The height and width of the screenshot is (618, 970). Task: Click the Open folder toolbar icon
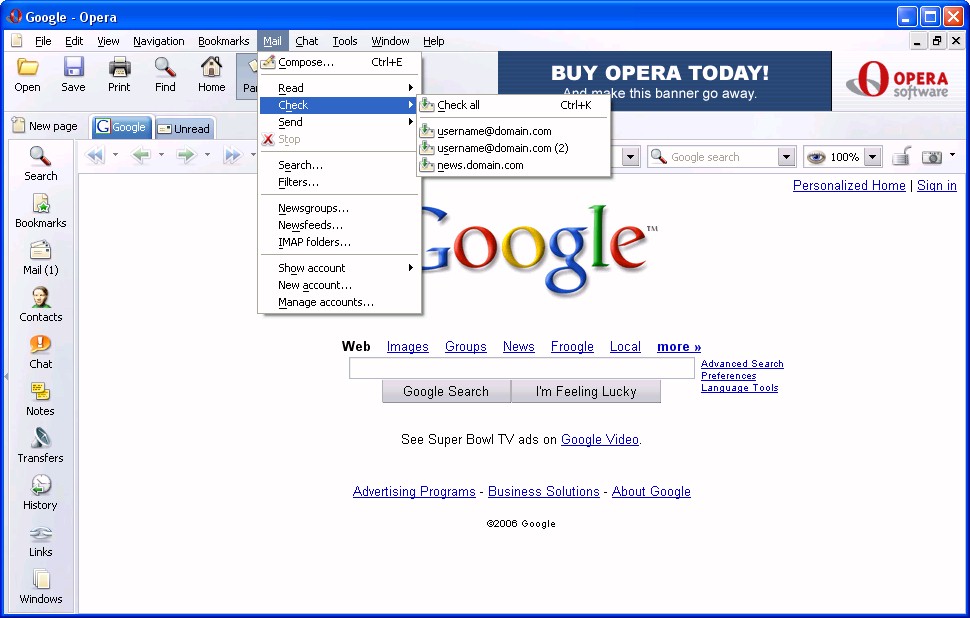27,67
